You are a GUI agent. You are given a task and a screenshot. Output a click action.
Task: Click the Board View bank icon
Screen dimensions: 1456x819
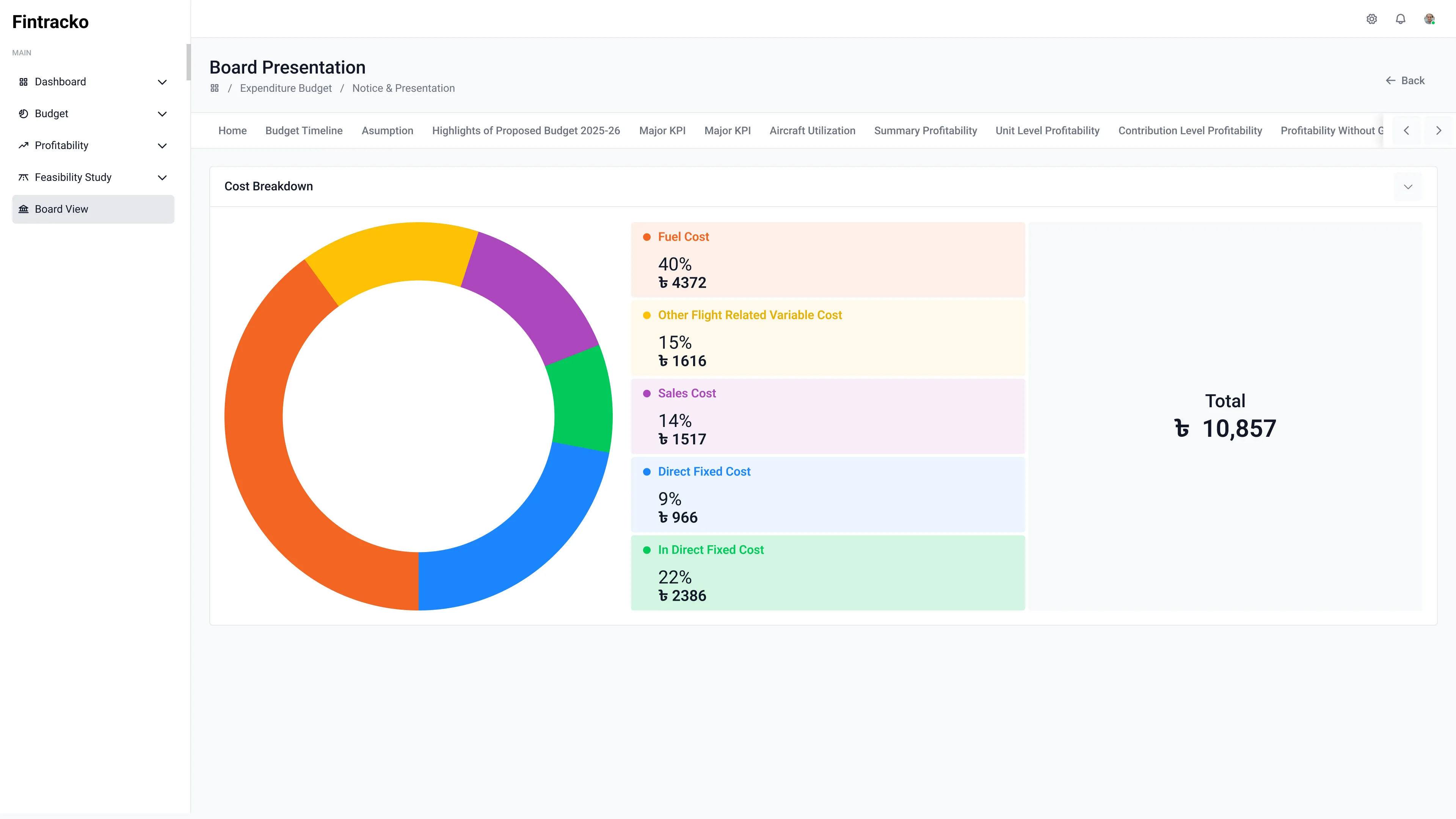tap(23, 209)
